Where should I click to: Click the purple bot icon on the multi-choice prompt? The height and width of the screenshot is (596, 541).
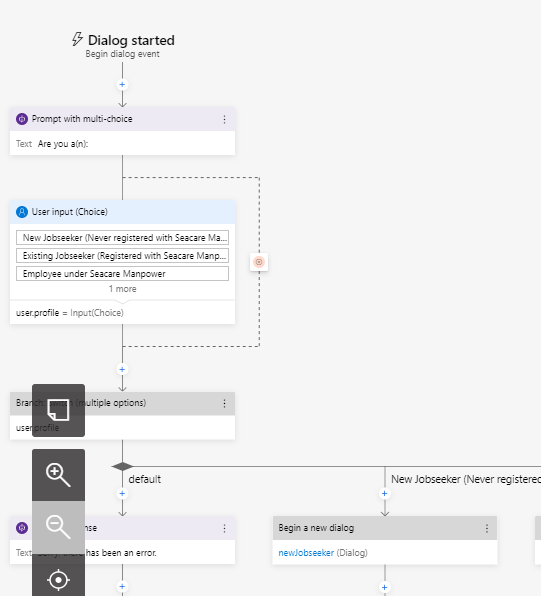click(x=22, y=119)
